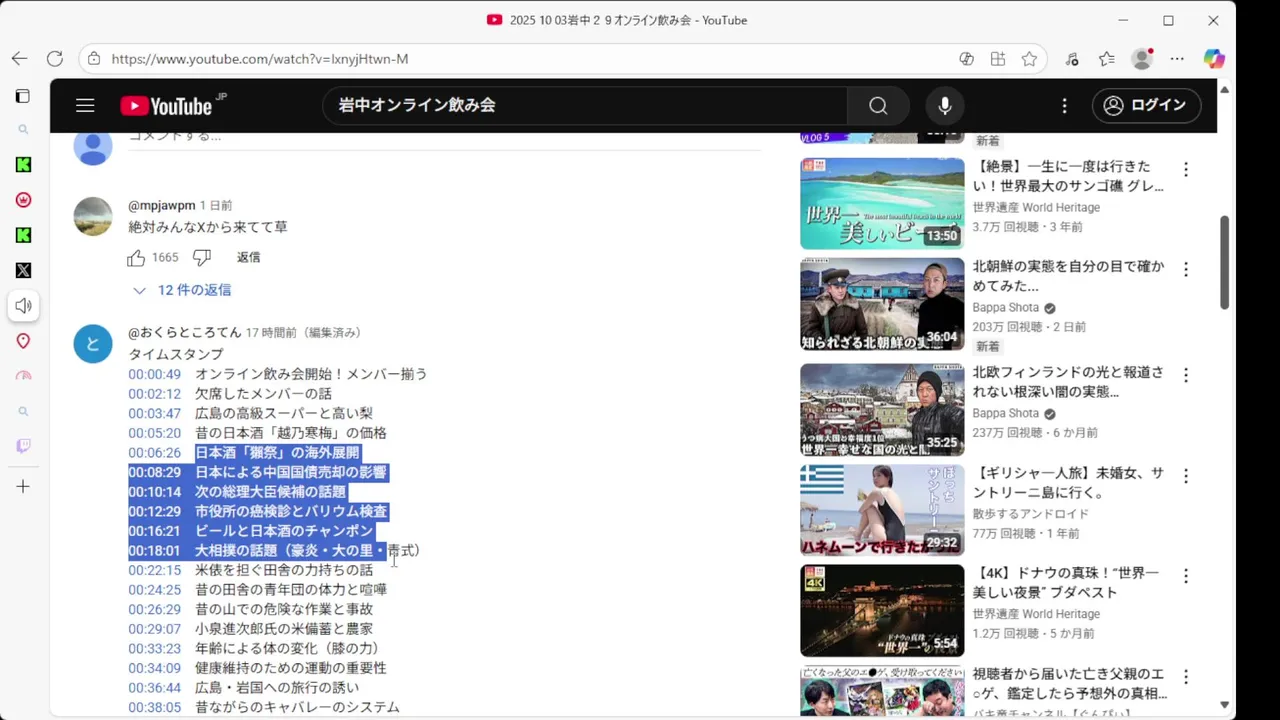Open the 4K ドナウ 5:54 video thumbnail
The image size is (1280, 720).
[882, 611]
